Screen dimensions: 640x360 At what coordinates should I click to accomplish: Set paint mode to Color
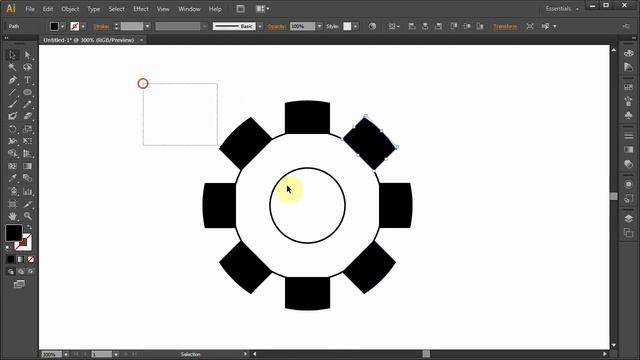pos(11,259)
